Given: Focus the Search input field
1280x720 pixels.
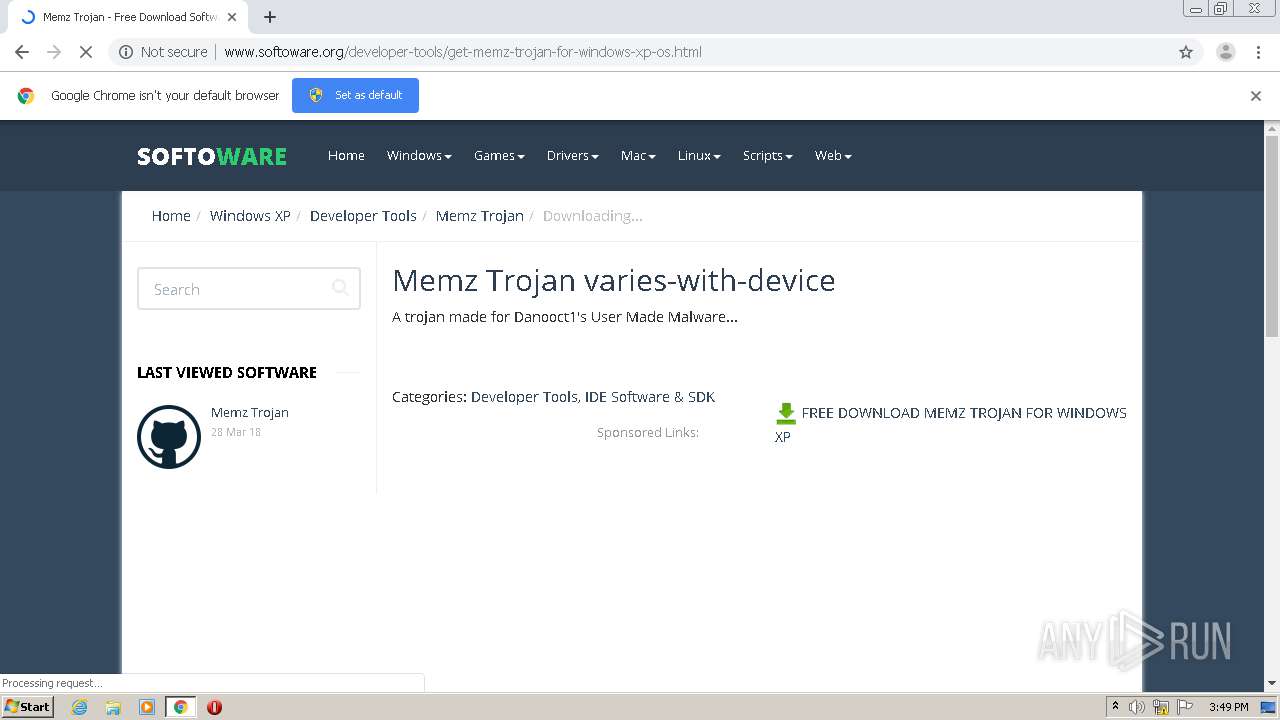Looking at the screenshot, I should coord(249,289).
